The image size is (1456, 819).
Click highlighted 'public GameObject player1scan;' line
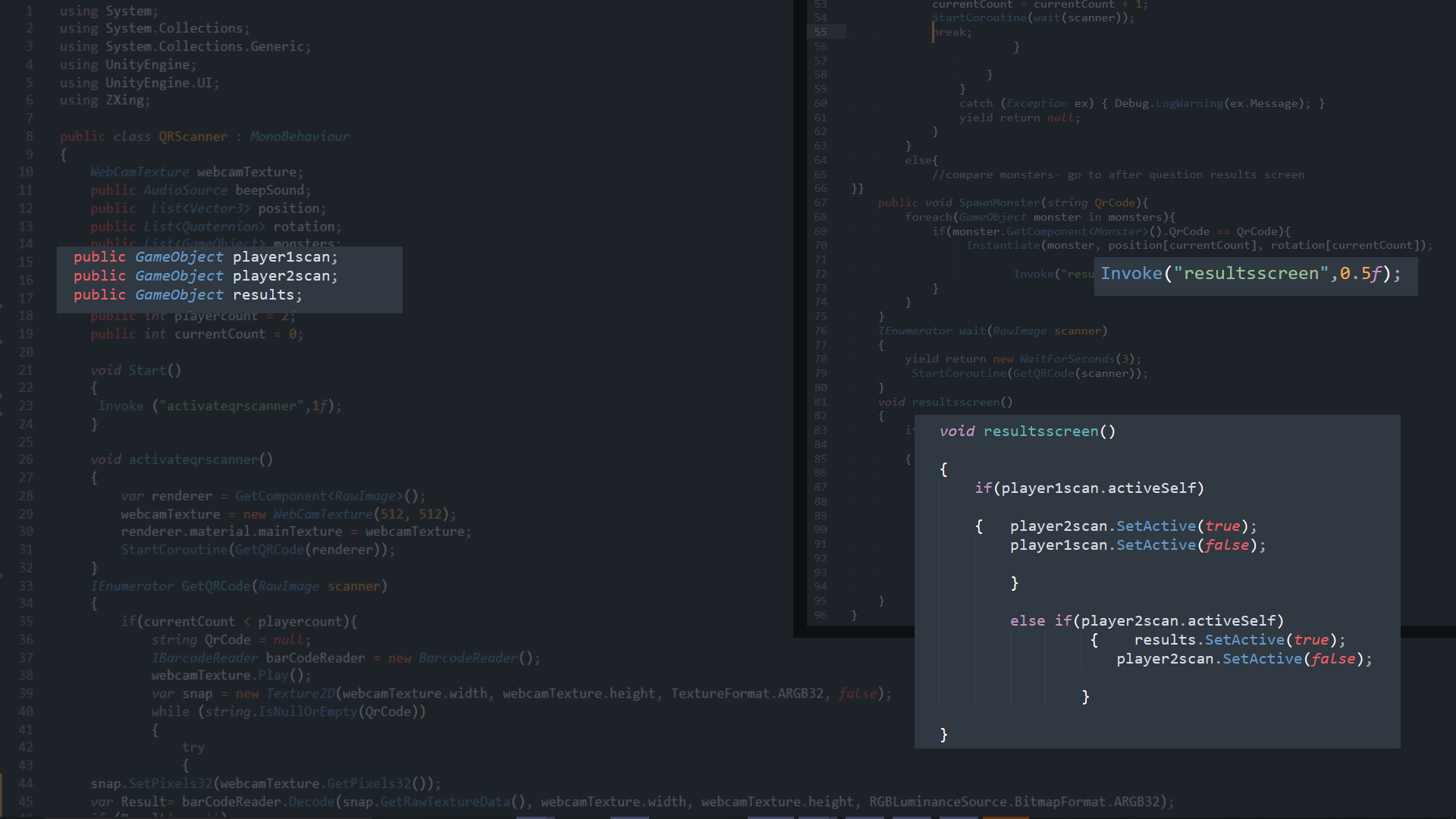pos(206,257)
